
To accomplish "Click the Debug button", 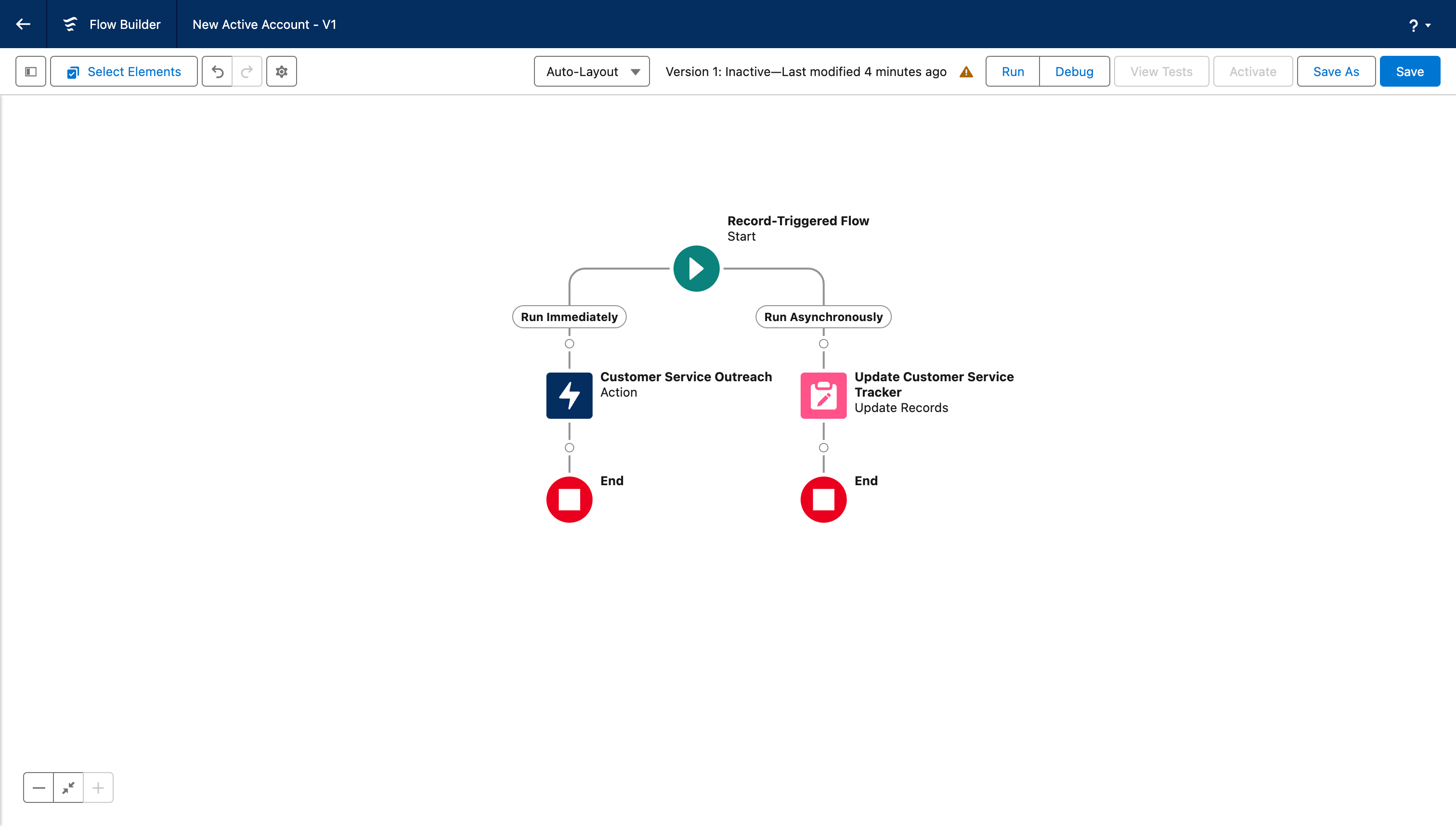I will [x=1074, y=71].
